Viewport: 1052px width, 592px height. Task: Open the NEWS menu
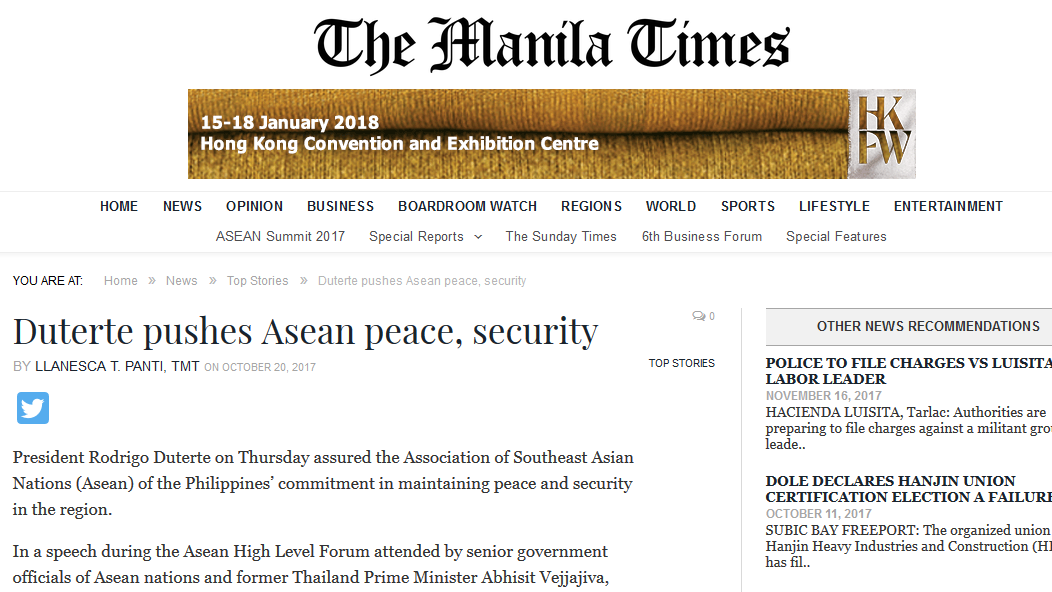182,207
